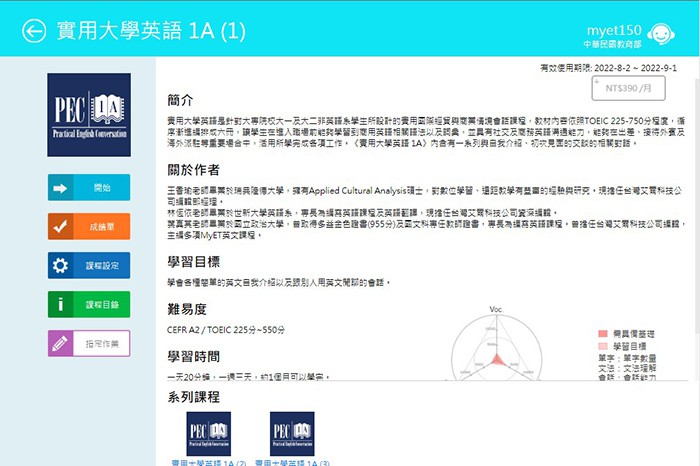Image resolution: width=700 pixels, height=466 pixels.
Task: Start the course with 開始
Action: pyautogui.click(x=101, y=187)
